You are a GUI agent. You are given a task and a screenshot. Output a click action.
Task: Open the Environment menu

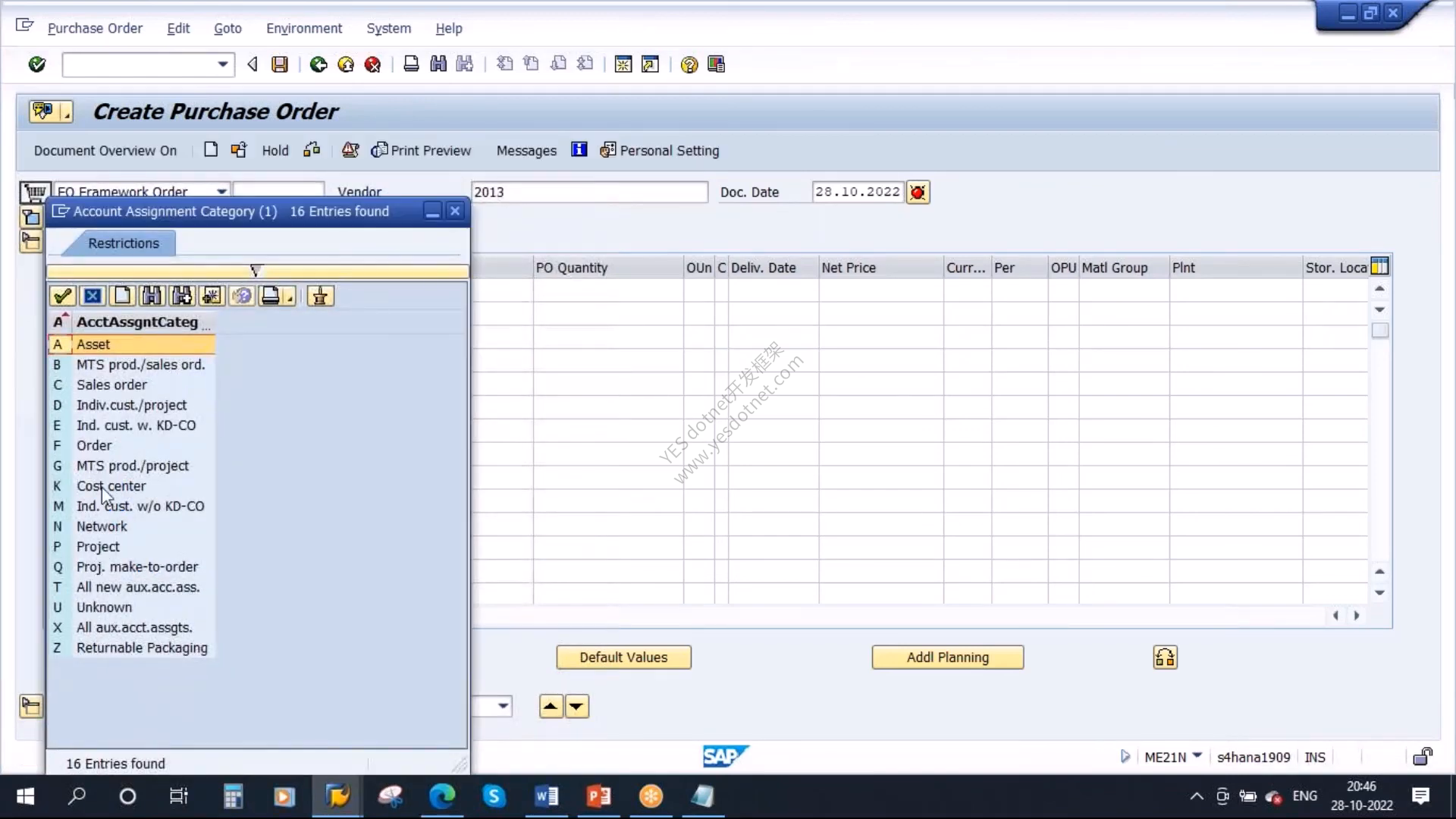(304, 28)
